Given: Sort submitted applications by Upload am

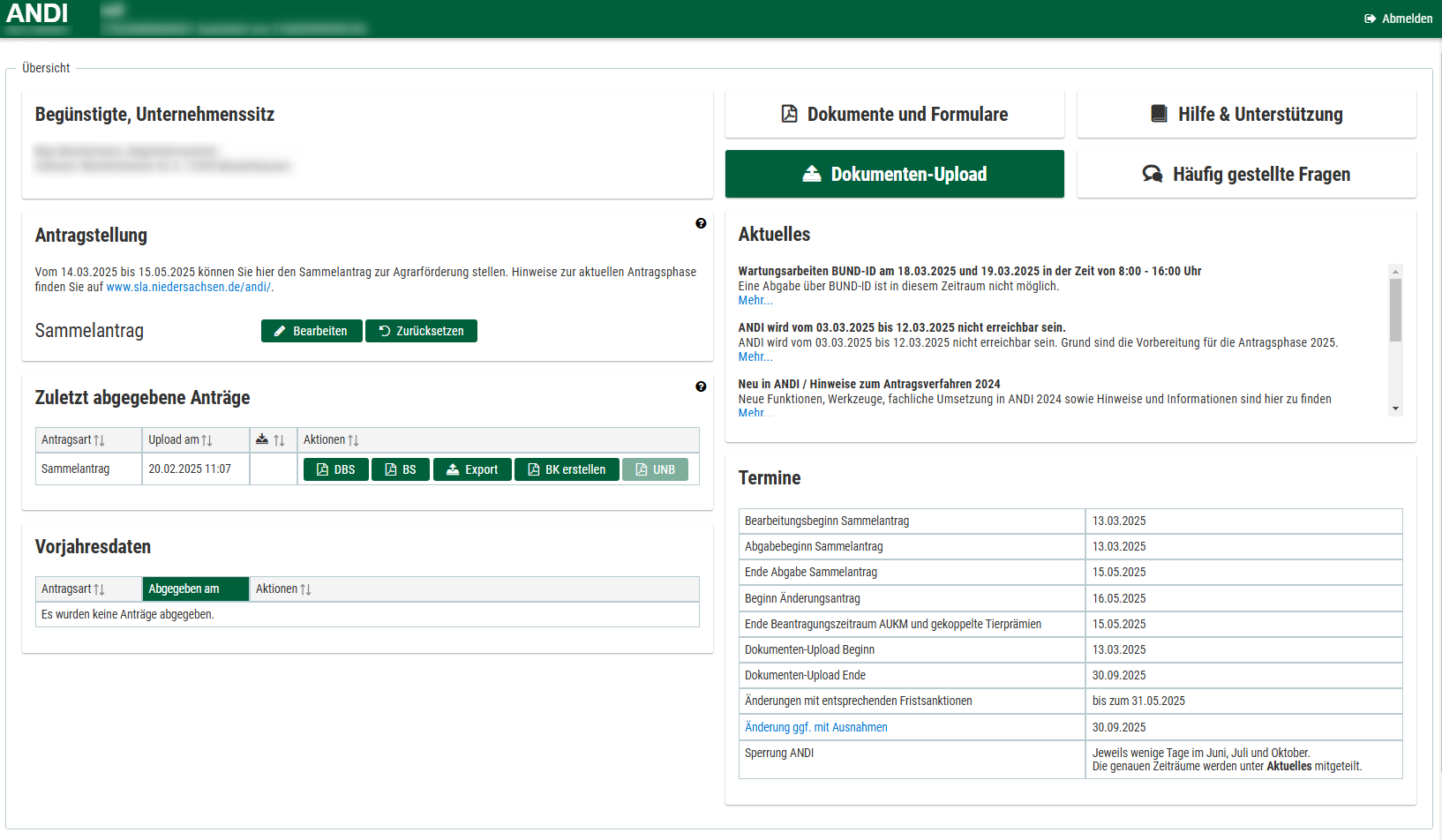Looking at the screenshot, I should pyautogui.click(x=181, y=439).
